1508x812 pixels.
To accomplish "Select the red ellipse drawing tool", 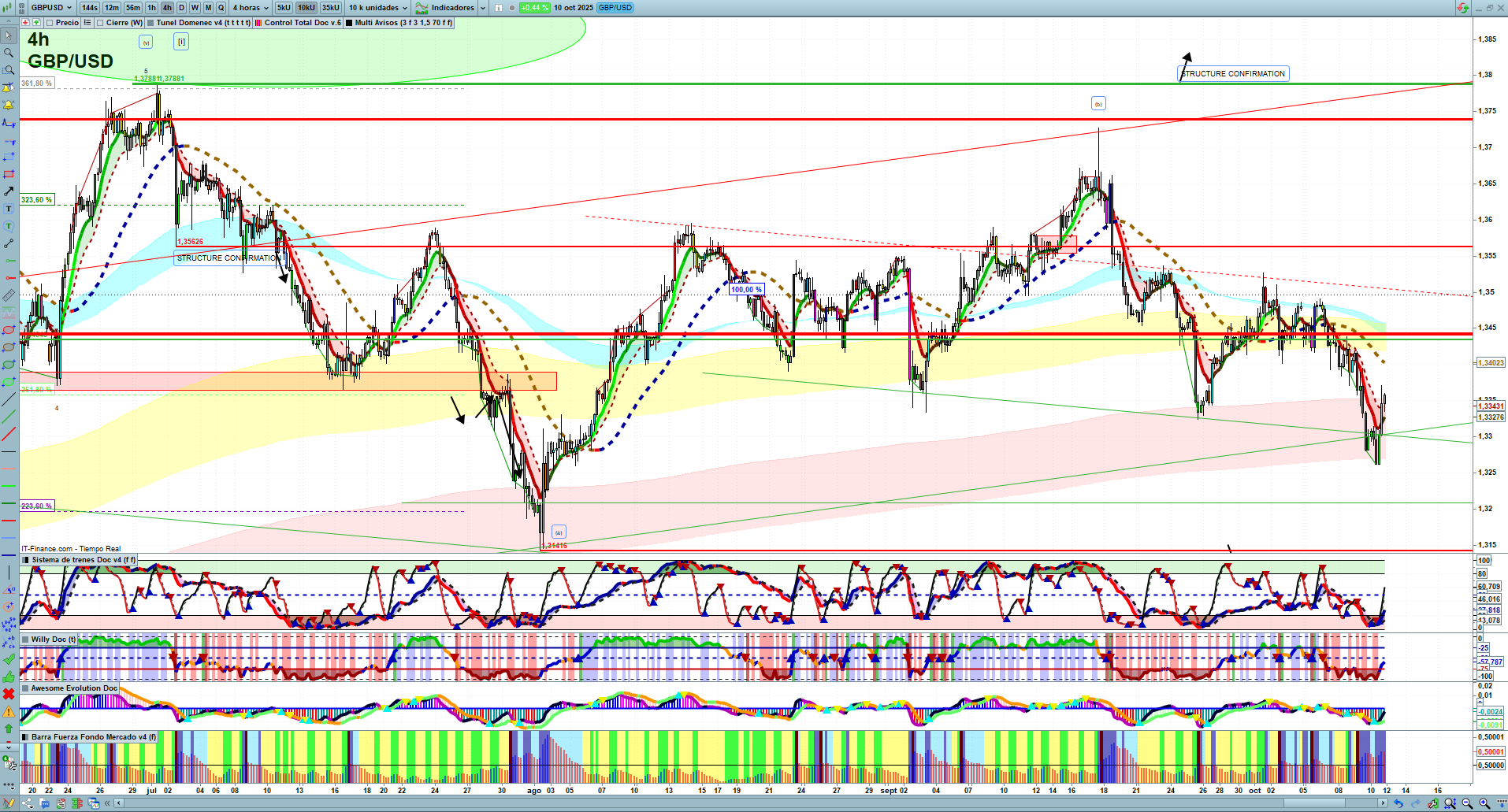I will point(9,330).
